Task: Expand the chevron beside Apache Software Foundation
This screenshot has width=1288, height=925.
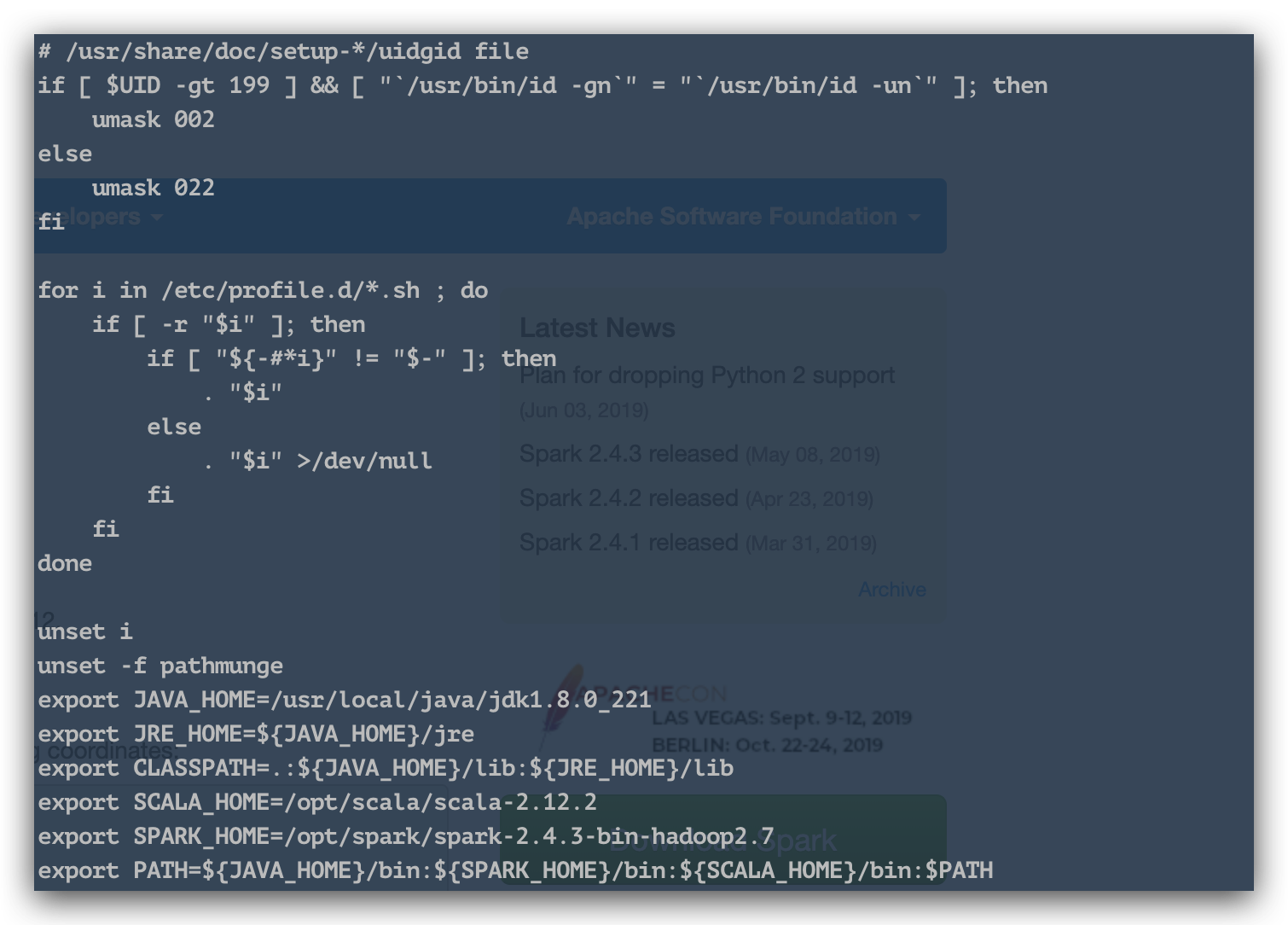Action: [x=915, y=218]
